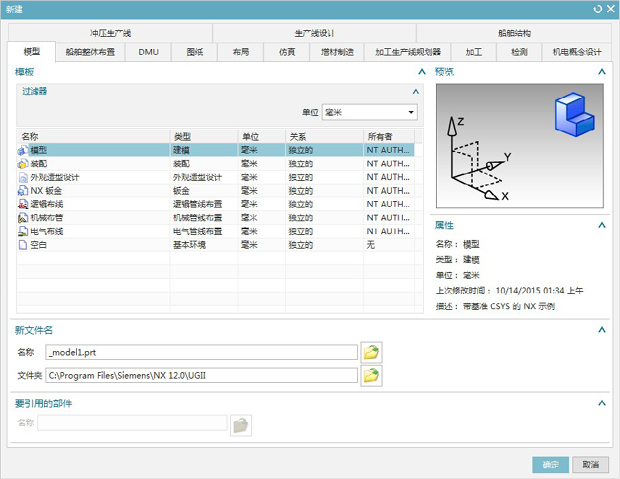The image size is (620, 479).
Task: Click the 取消 button
Action: (x=591, y=465)
